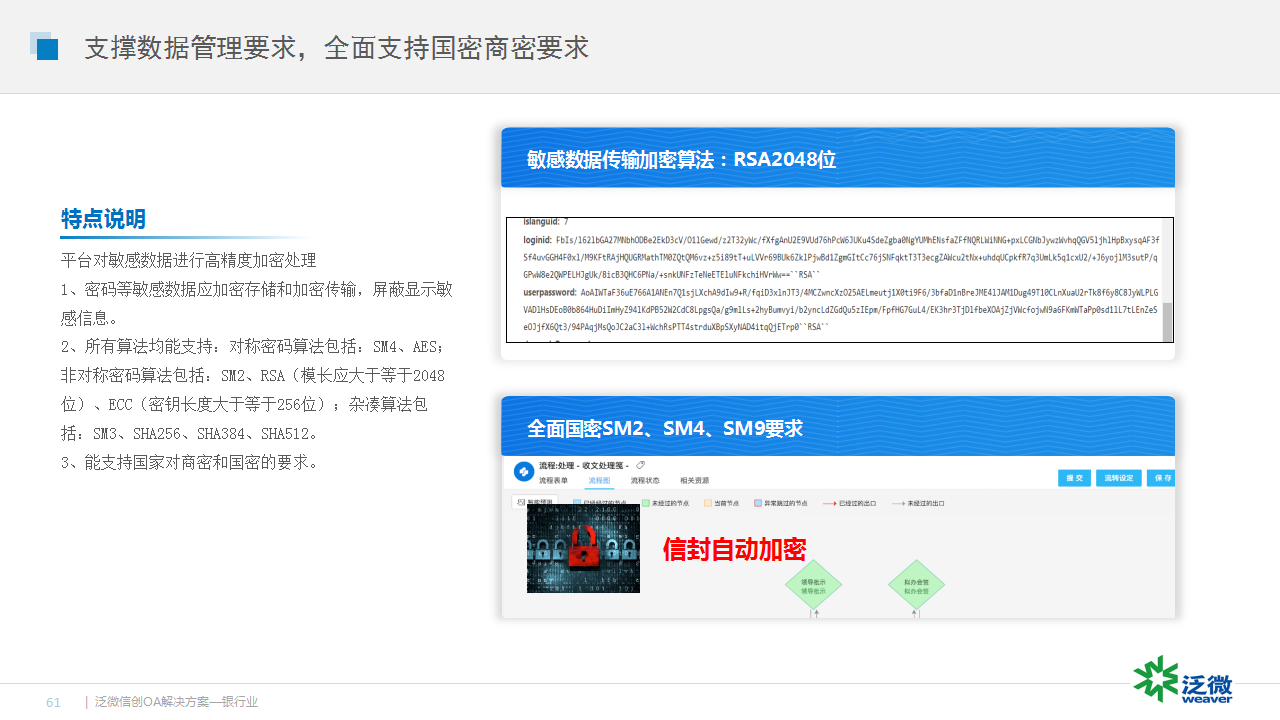Select the 拟办会签 diamond node
The width and height of the screenshot is (1280, 720).
[x=916, y=586]
